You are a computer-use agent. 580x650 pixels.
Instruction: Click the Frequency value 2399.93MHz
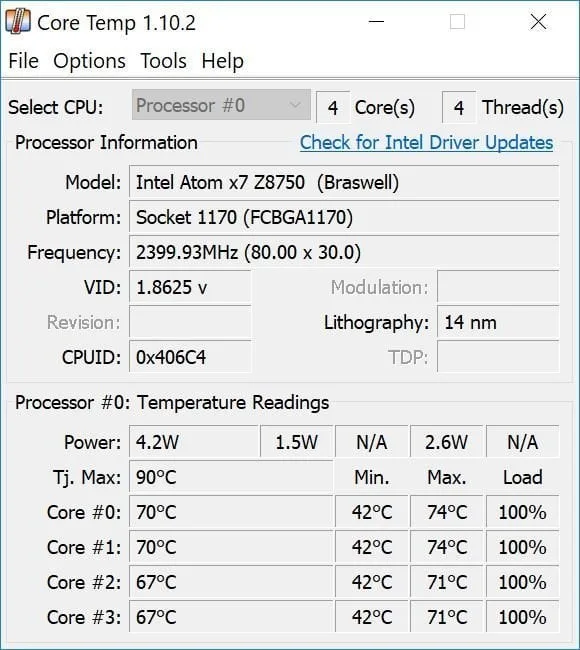point(344,252)
